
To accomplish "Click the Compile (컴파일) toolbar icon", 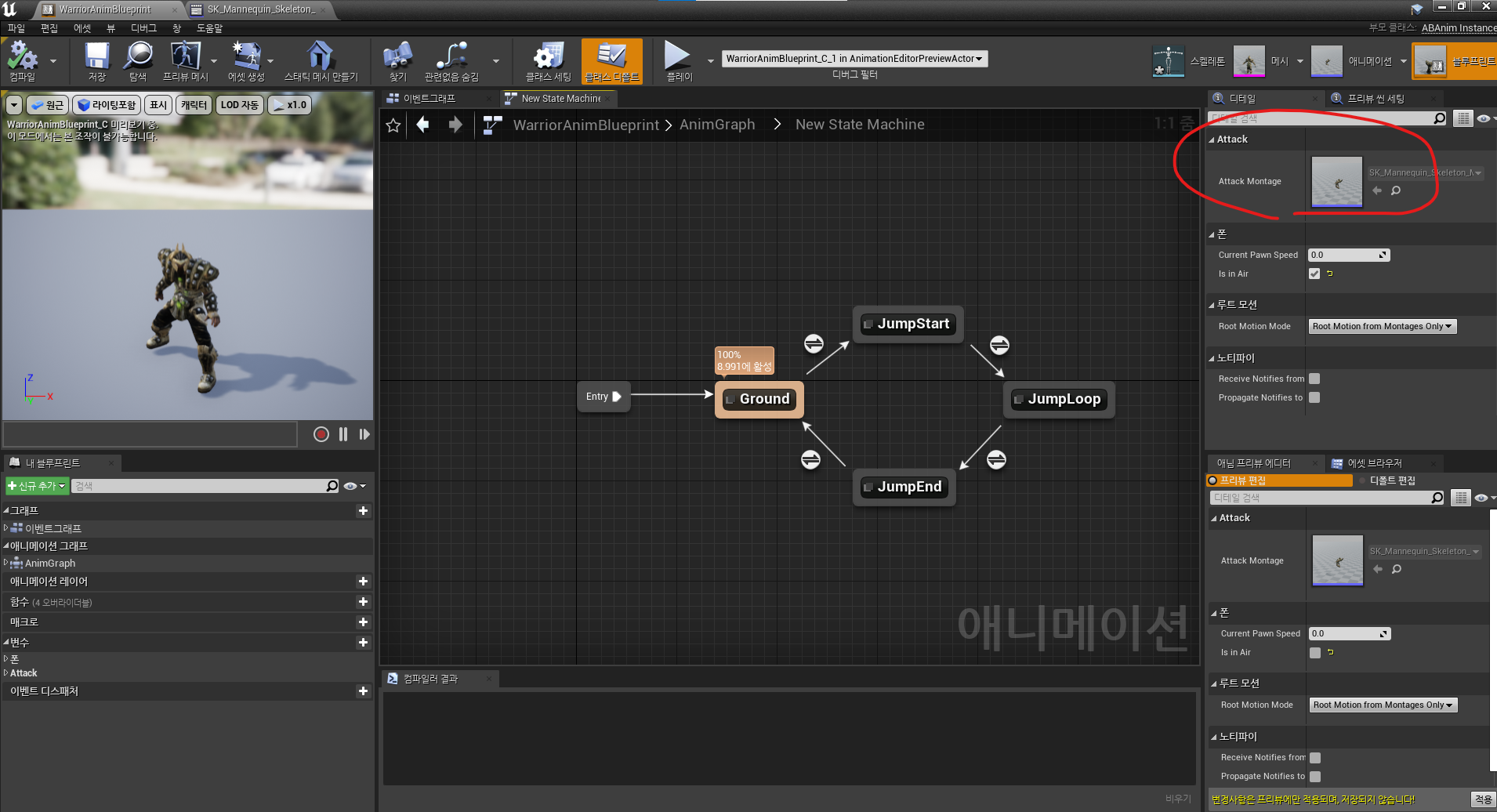I will [22, 60].
